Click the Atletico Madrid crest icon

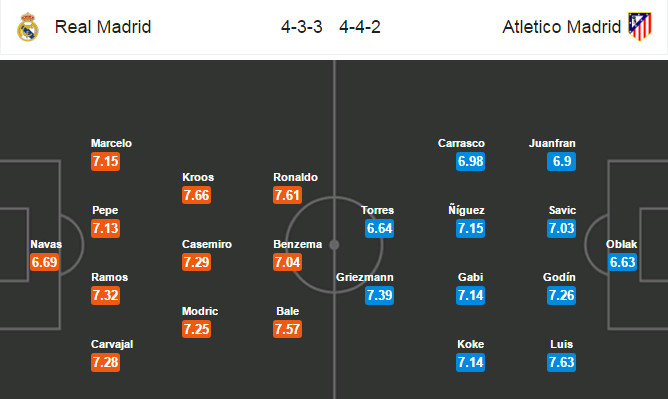(x=640, y=27)
